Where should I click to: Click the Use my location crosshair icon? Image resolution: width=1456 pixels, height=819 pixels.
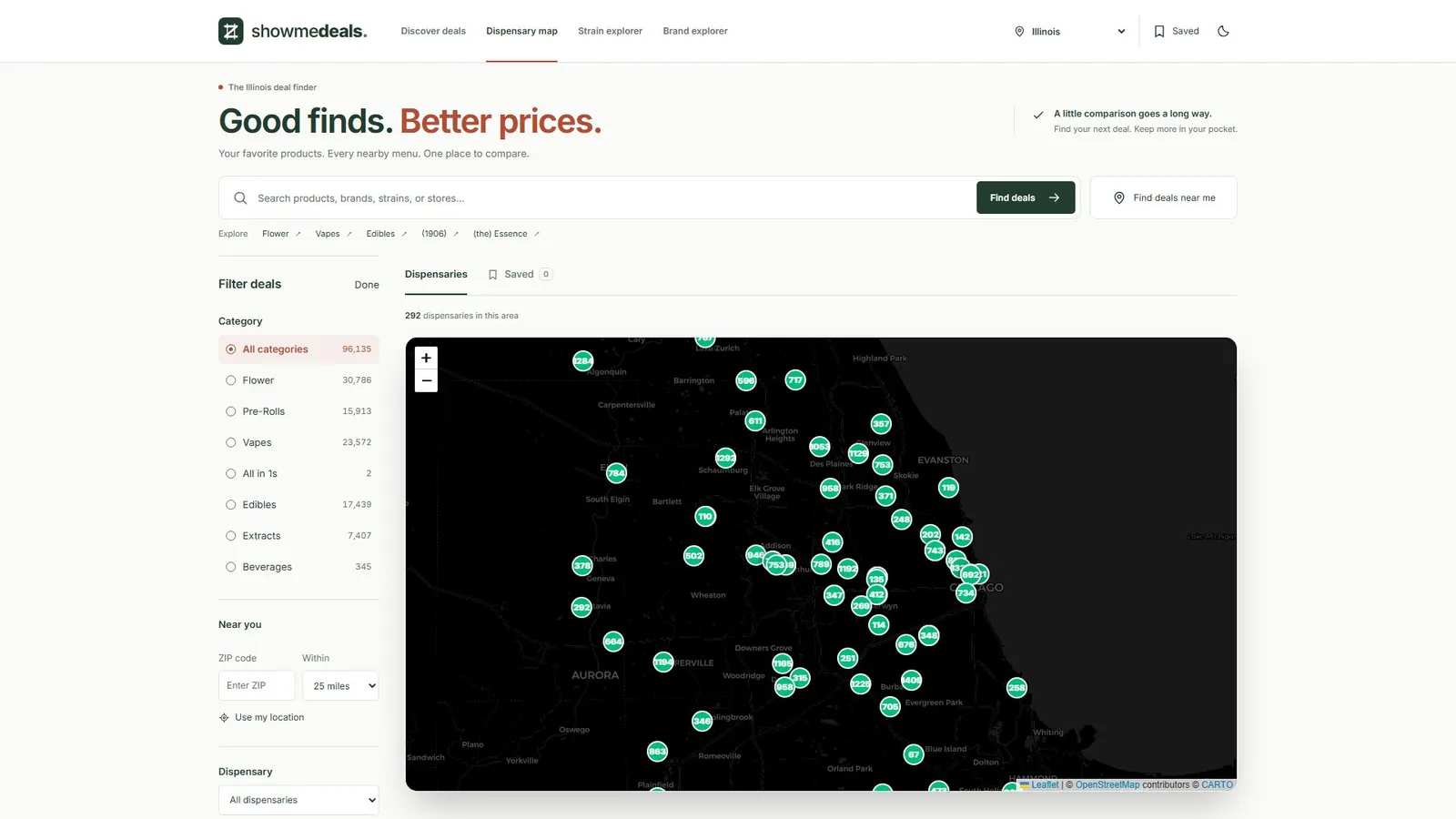(x=224, y=718)
